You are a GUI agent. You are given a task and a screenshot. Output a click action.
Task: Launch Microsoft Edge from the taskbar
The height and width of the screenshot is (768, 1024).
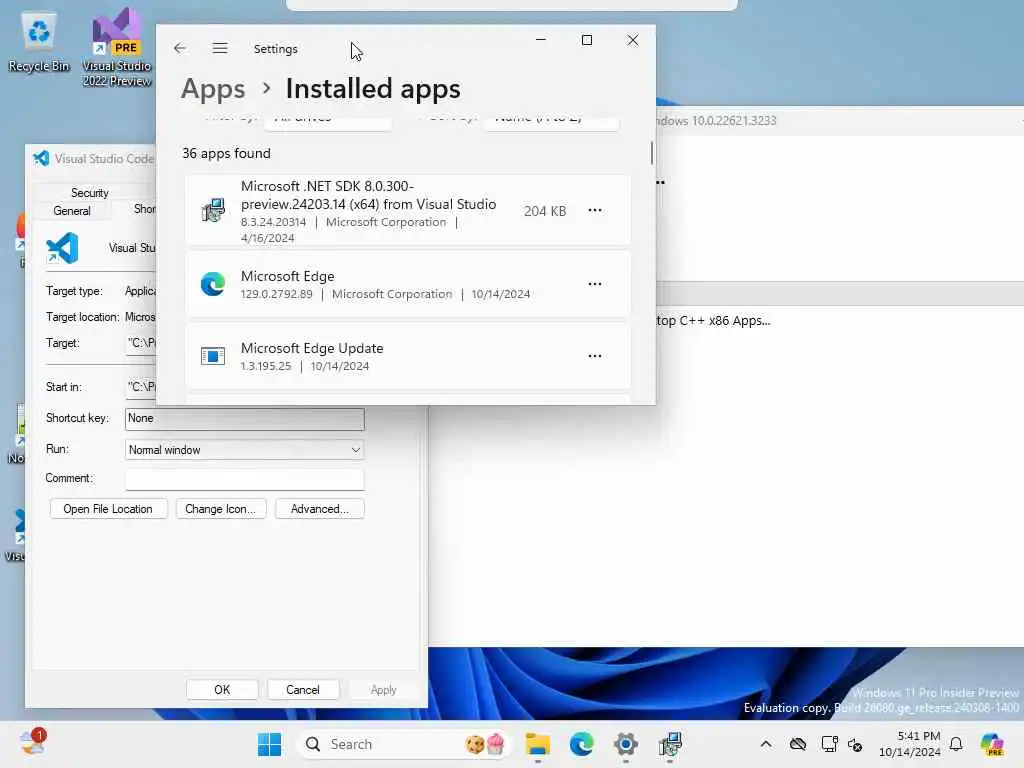pos(581,744)
